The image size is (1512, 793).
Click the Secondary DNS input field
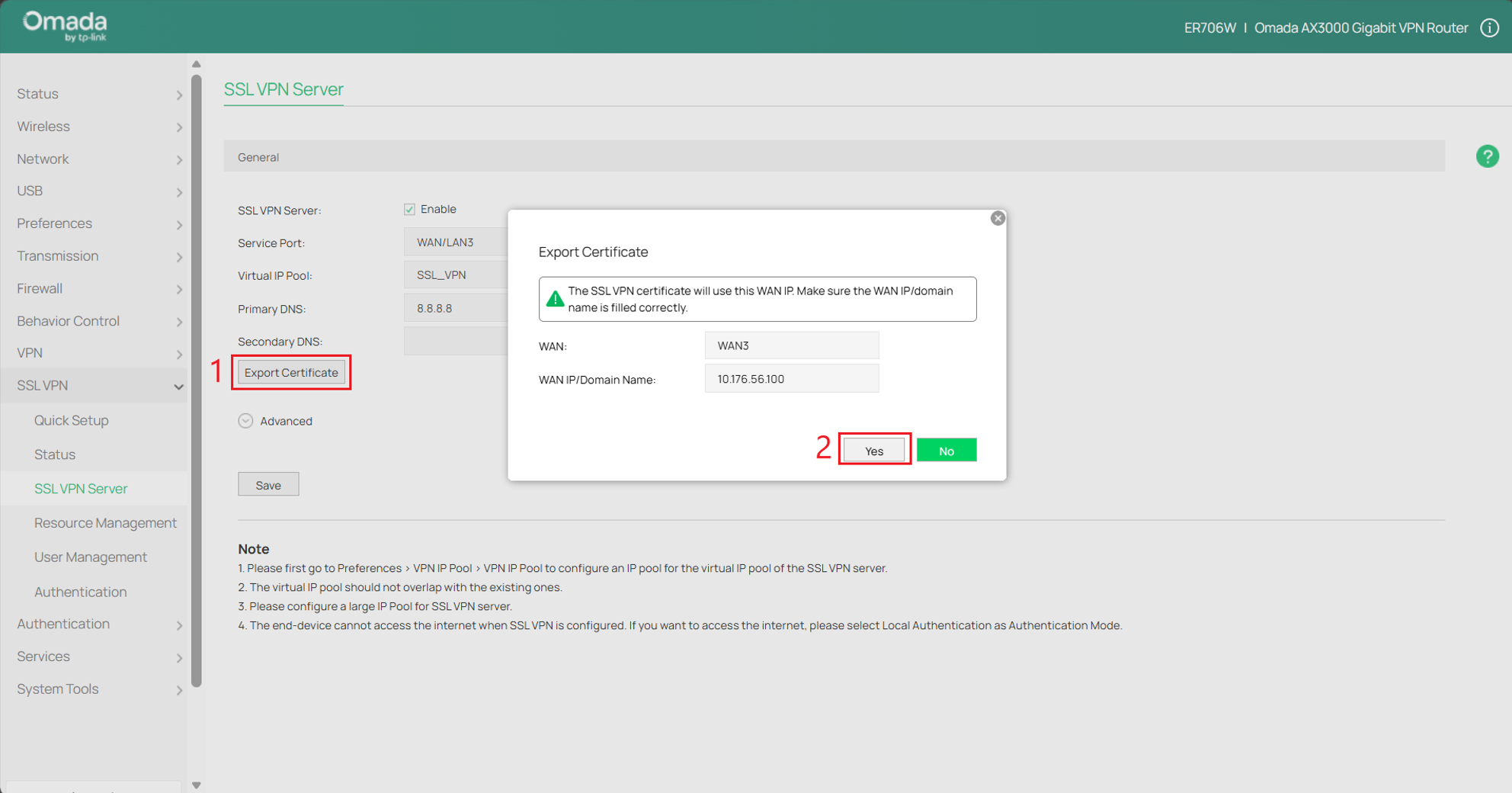click(456, 342)
